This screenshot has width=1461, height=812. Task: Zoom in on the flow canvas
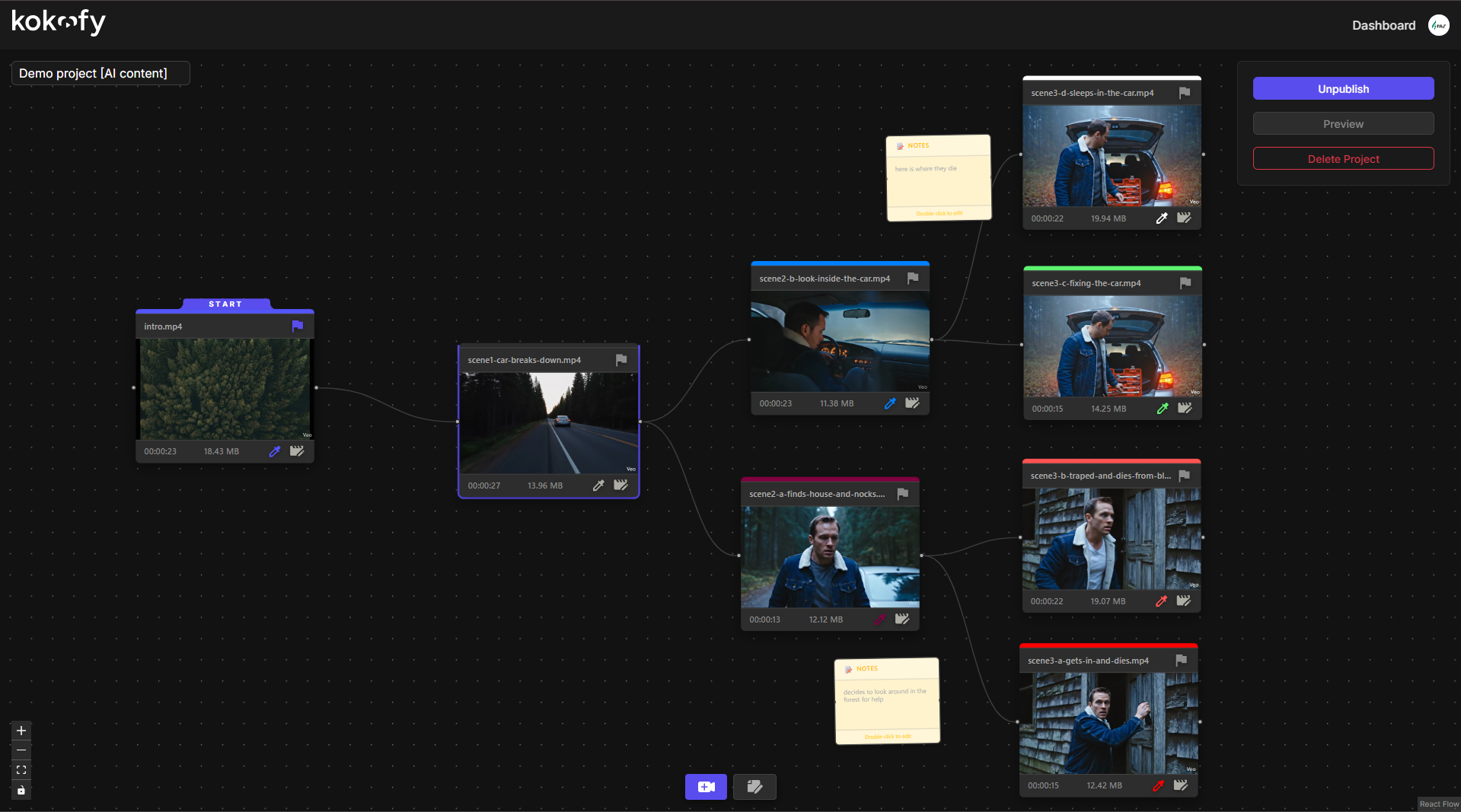(x=21, y=731)
